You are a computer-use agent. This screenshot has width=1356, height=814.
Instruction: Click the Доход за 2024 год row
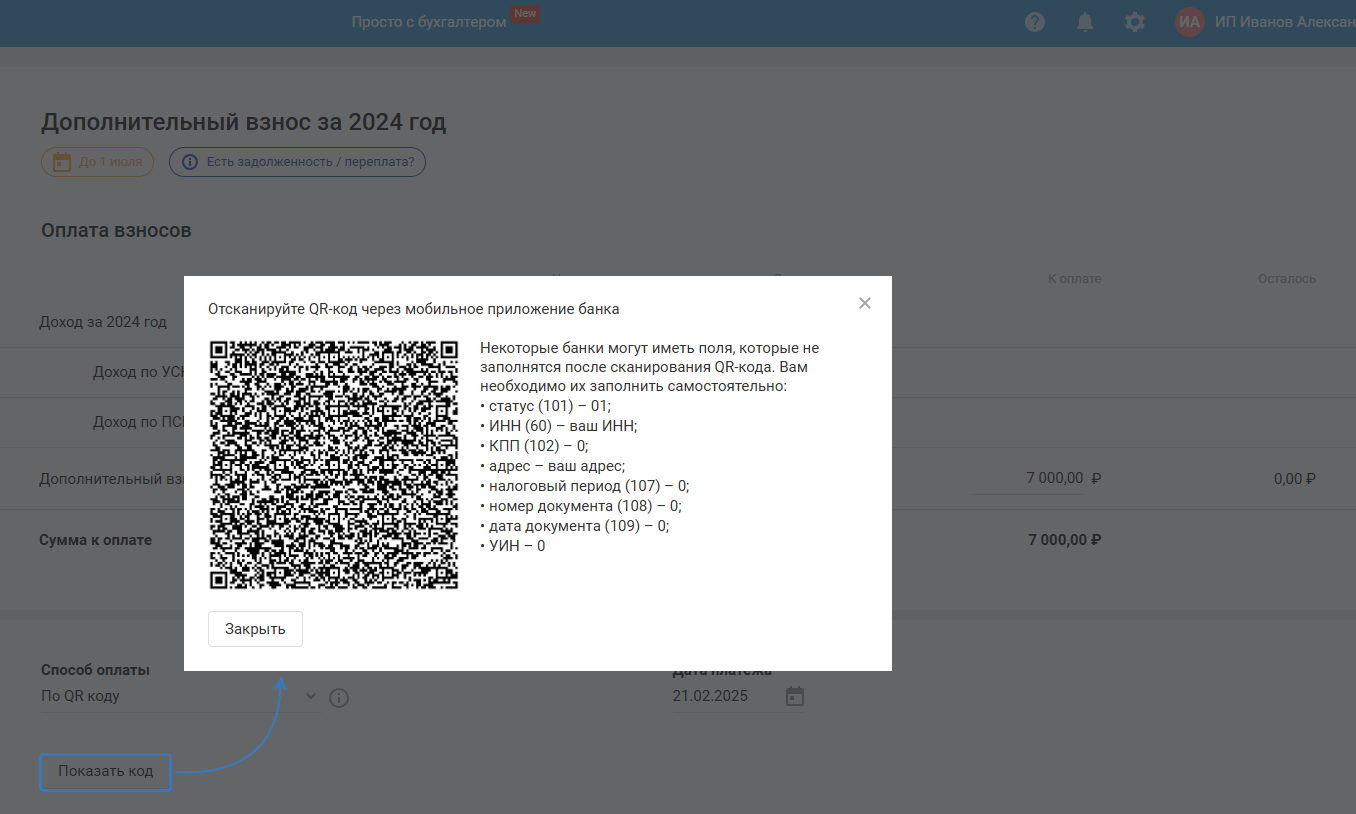tap(103, 322)
